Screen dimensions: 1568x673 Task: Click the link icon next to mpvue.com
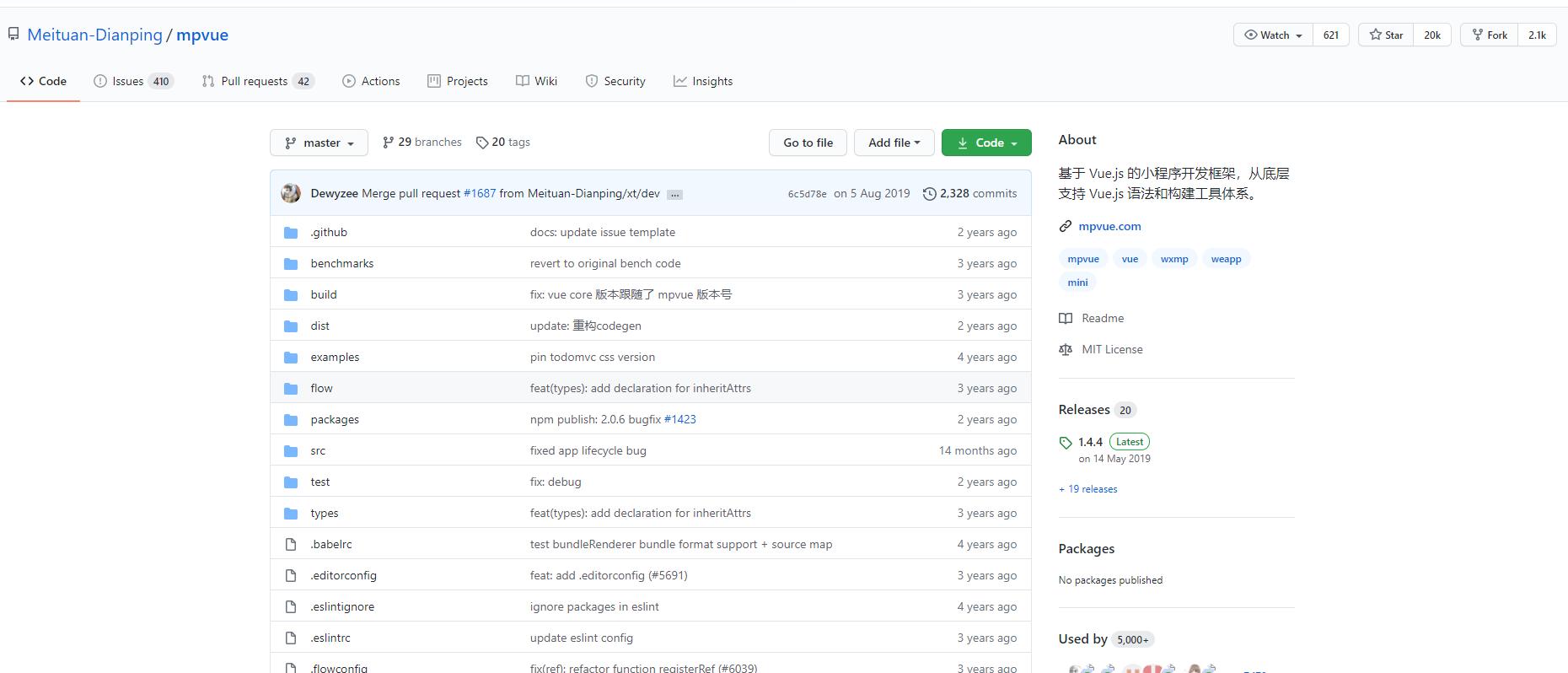1066,226
